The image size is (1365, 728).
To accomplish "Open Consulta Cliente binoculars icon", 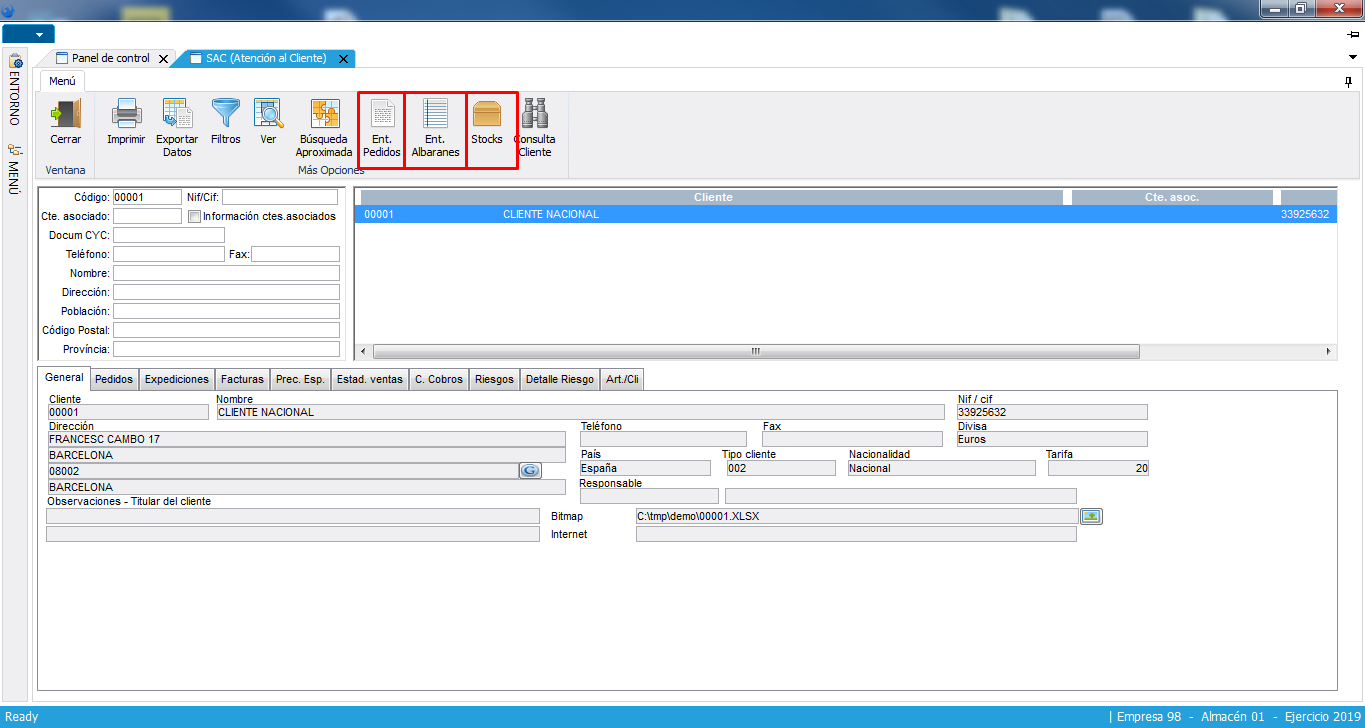I will point(535,114).
